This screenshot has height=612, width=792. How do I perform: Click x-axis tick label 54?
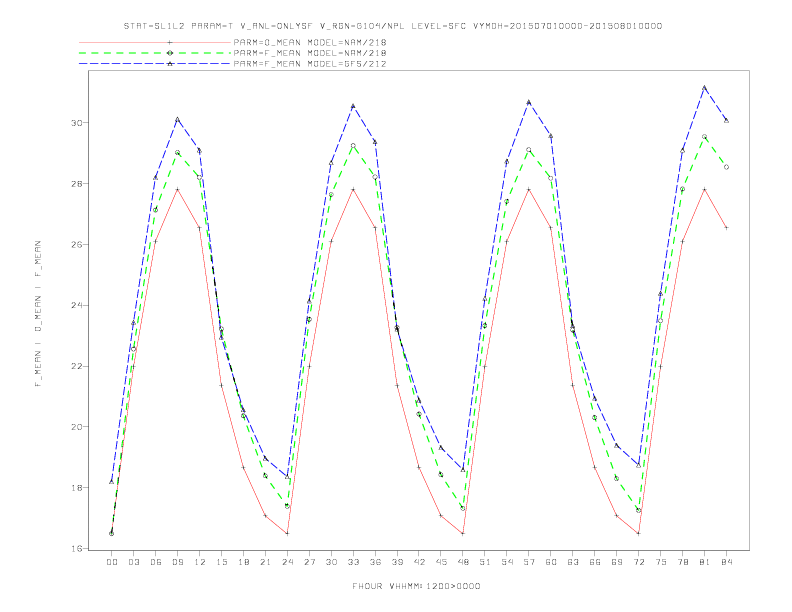tap(507, 562)
